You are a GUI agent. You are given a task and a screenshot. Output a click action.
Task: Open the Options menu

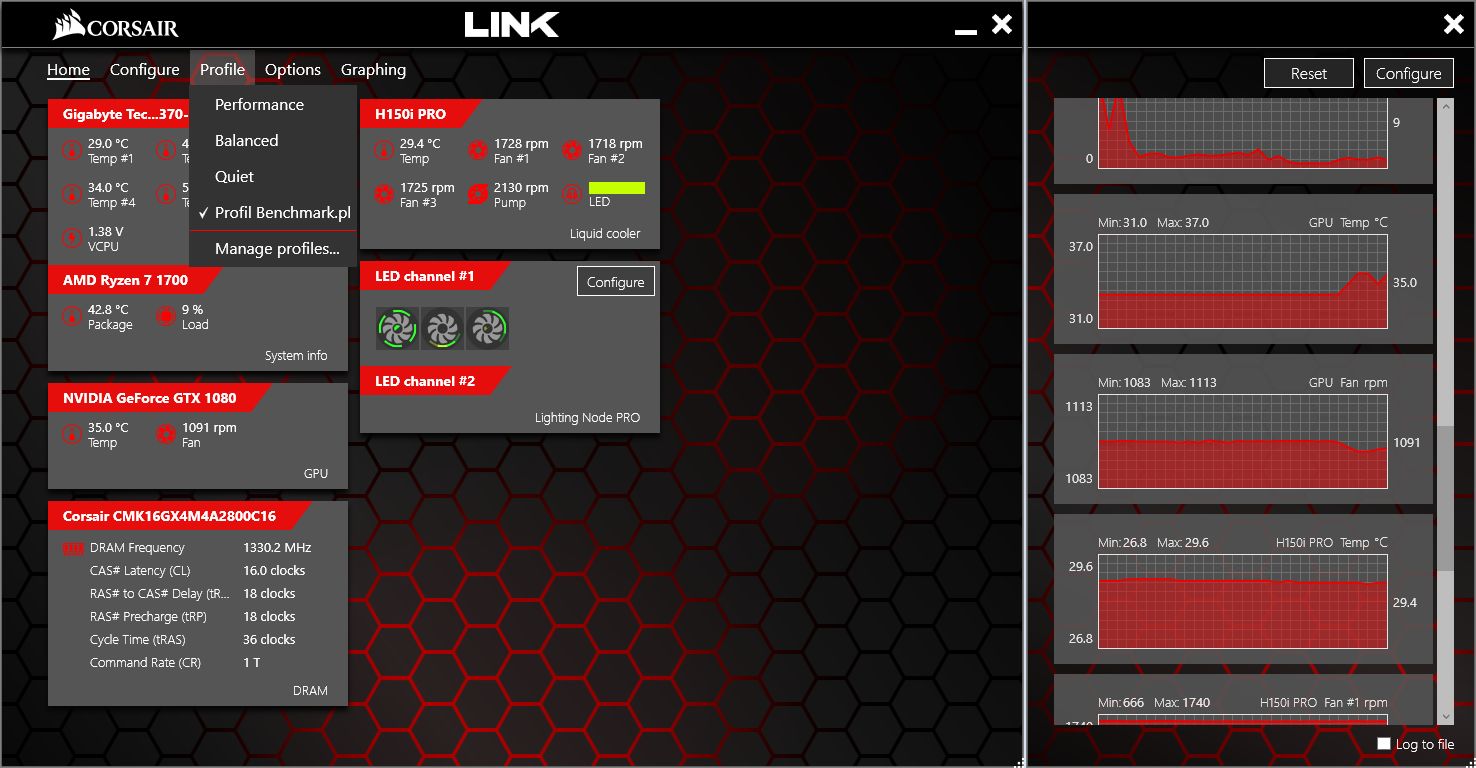(x=293, y=70)
